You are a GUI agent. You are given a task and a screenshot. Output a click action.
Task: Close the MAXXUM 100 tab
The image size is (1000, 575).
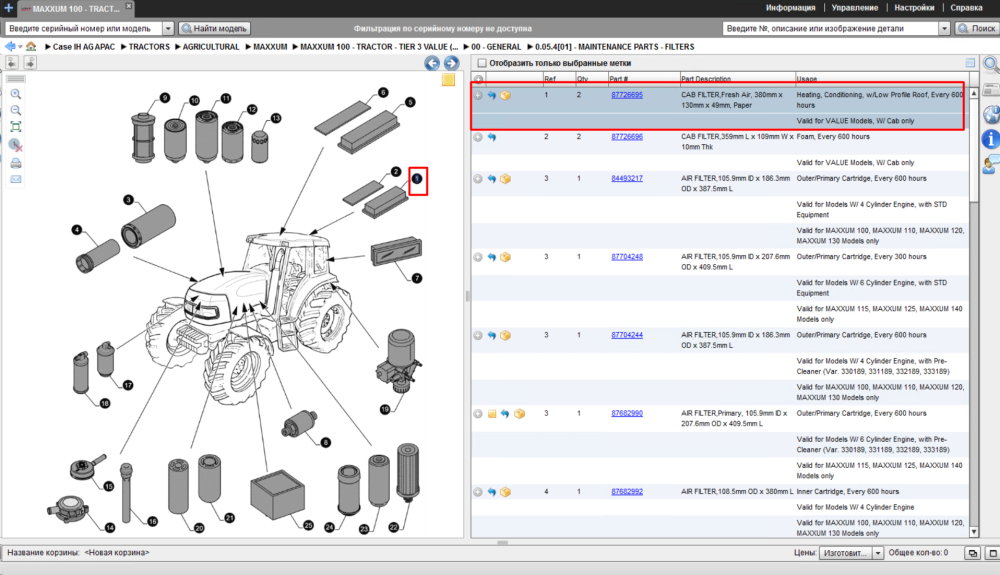pos(128,6)
